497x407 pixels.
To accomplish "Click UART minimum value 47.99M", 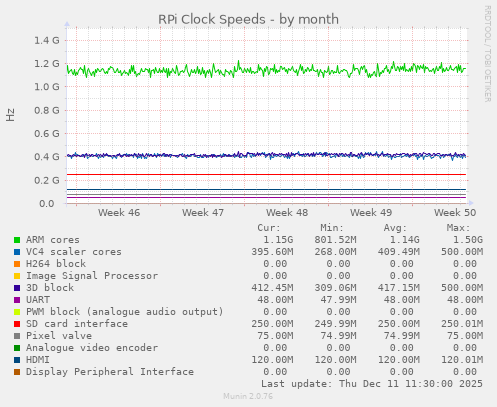I will 338,300.
